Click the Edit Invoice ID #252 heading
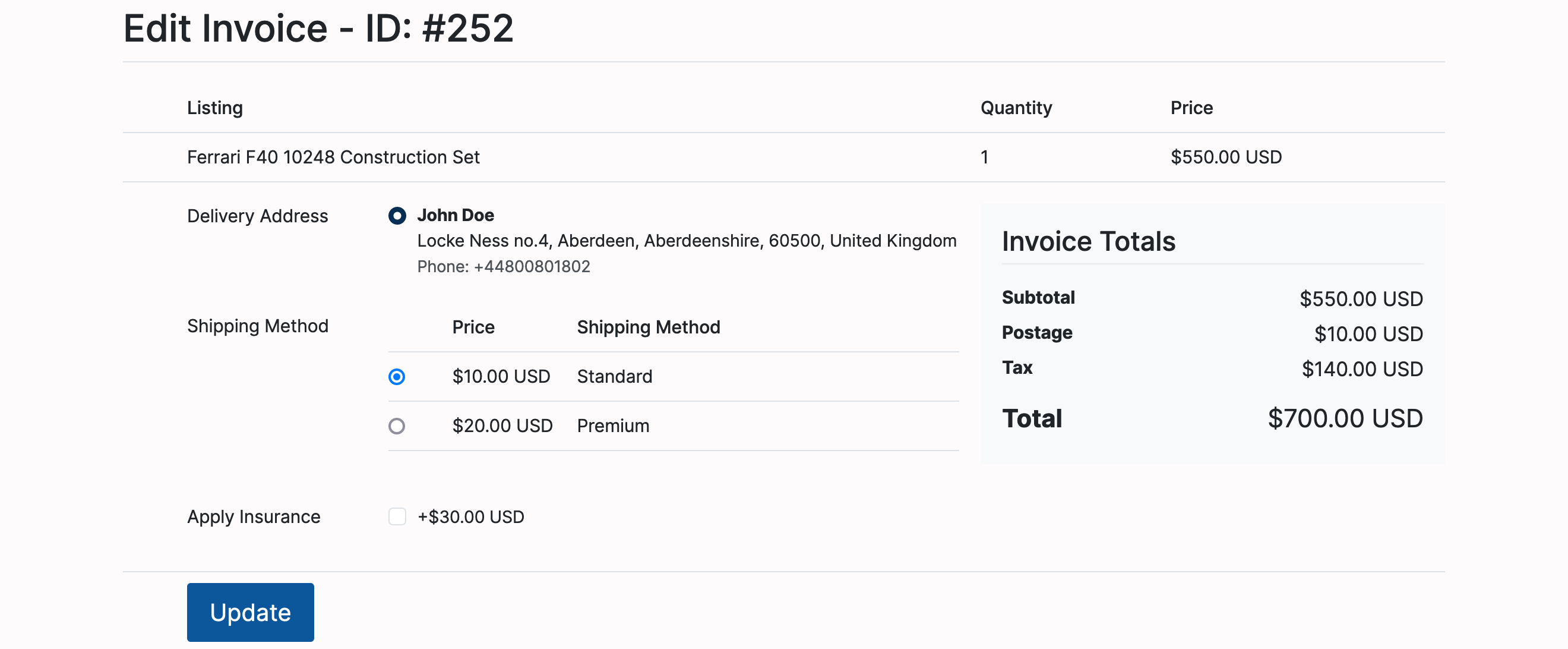1568x649 pixels. click(x=318, y=29)
